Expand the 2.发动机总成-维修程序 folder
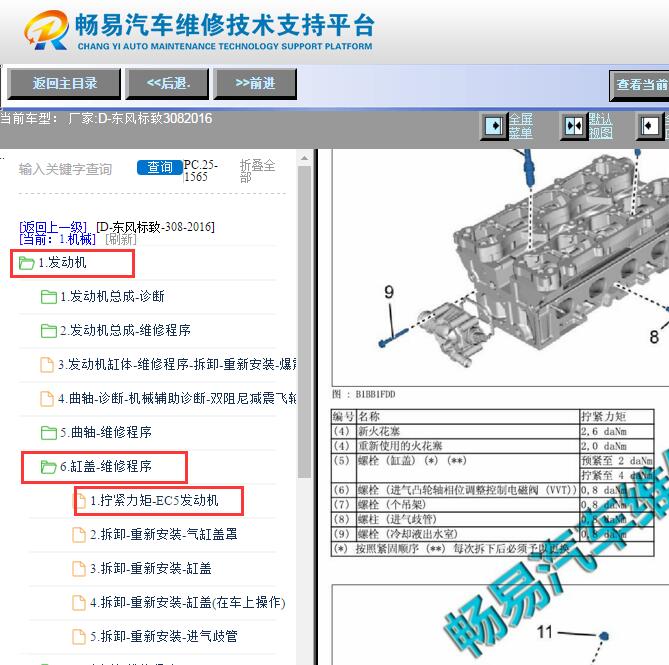 click(x=125, y=330)
